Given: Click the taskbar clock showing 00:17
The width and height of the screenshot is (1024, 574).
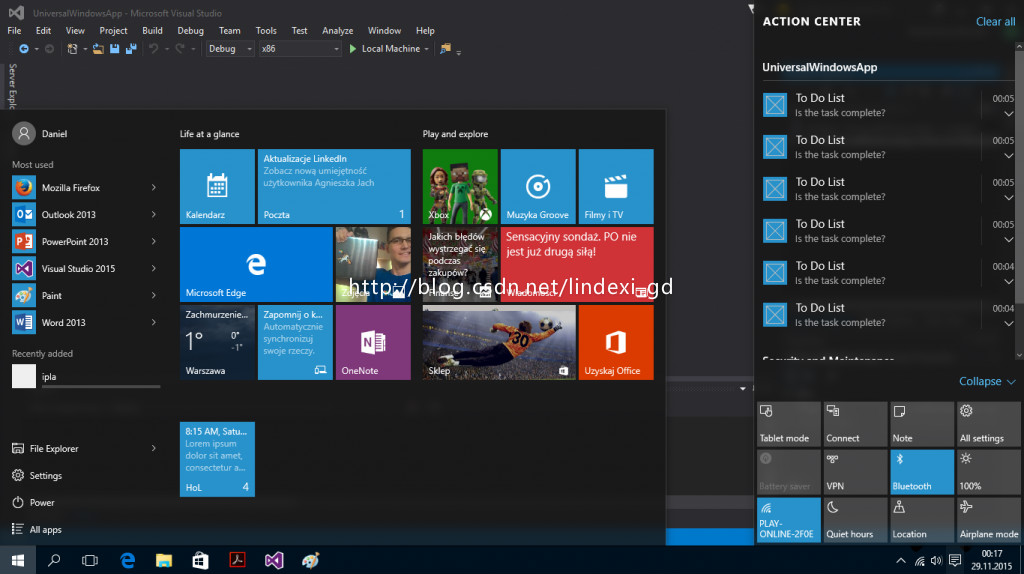Looking at the screenshot, I should click(991, 560).
